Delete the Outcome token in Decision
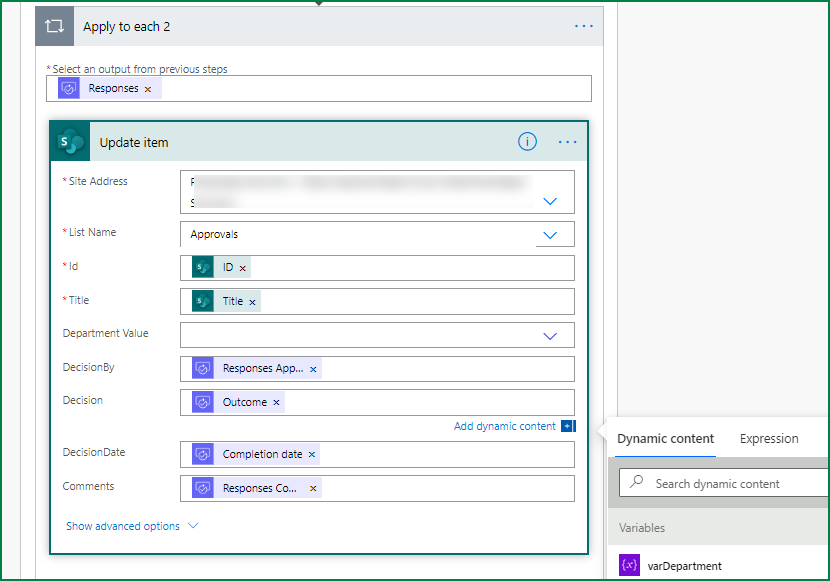830x581 pixels. tap(276, 403)
